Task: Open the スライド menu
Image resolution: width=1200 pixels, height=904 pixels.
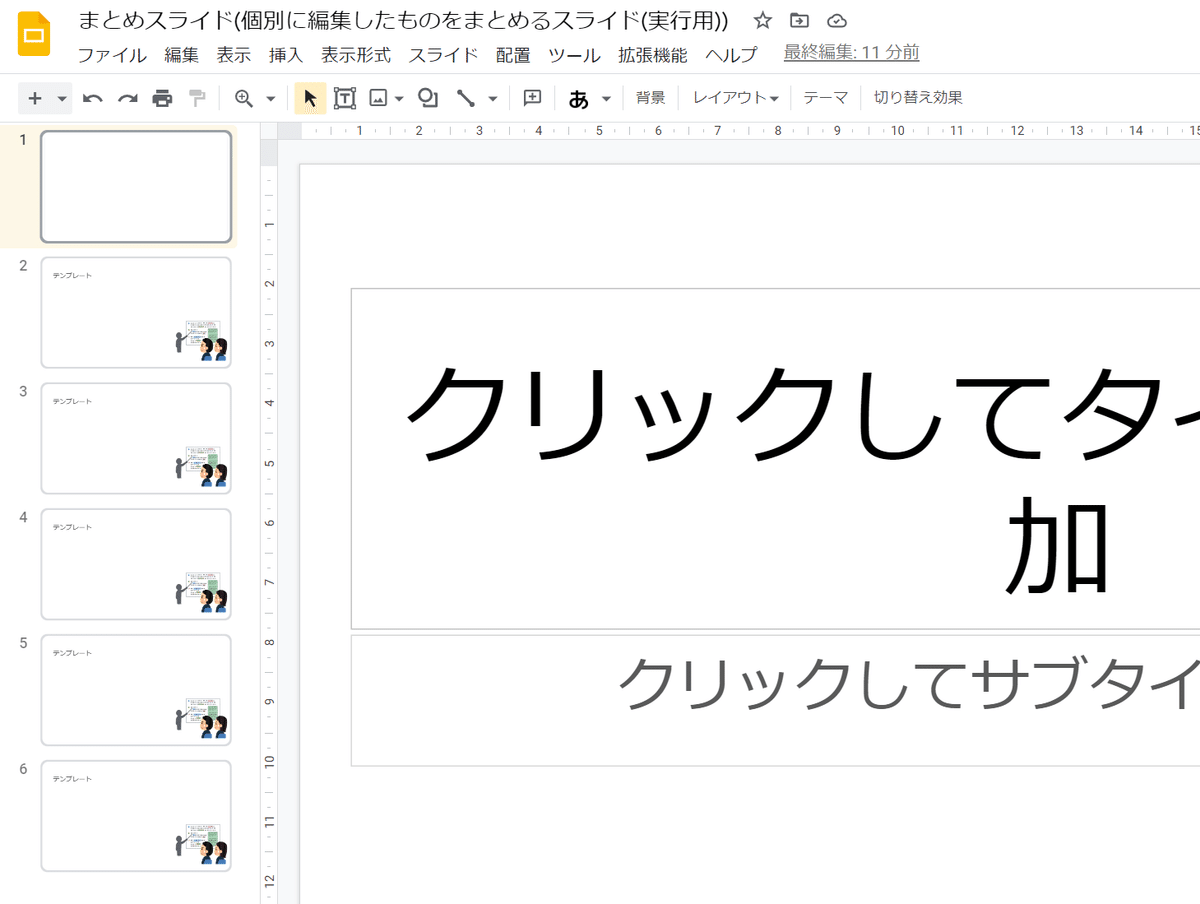Action: pyautogui.click(x=443, y=55)
